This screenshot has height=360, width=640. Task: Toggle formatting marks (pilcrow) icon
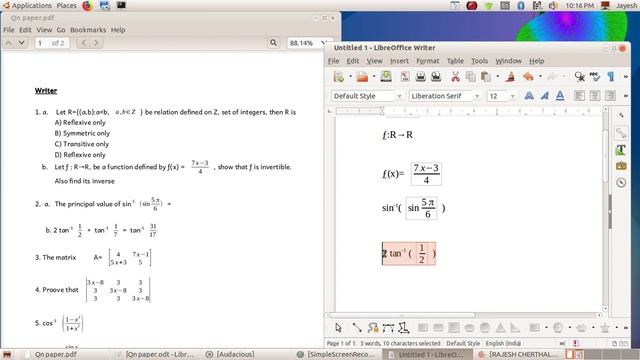pyautogui.click(x=611, y=76)
